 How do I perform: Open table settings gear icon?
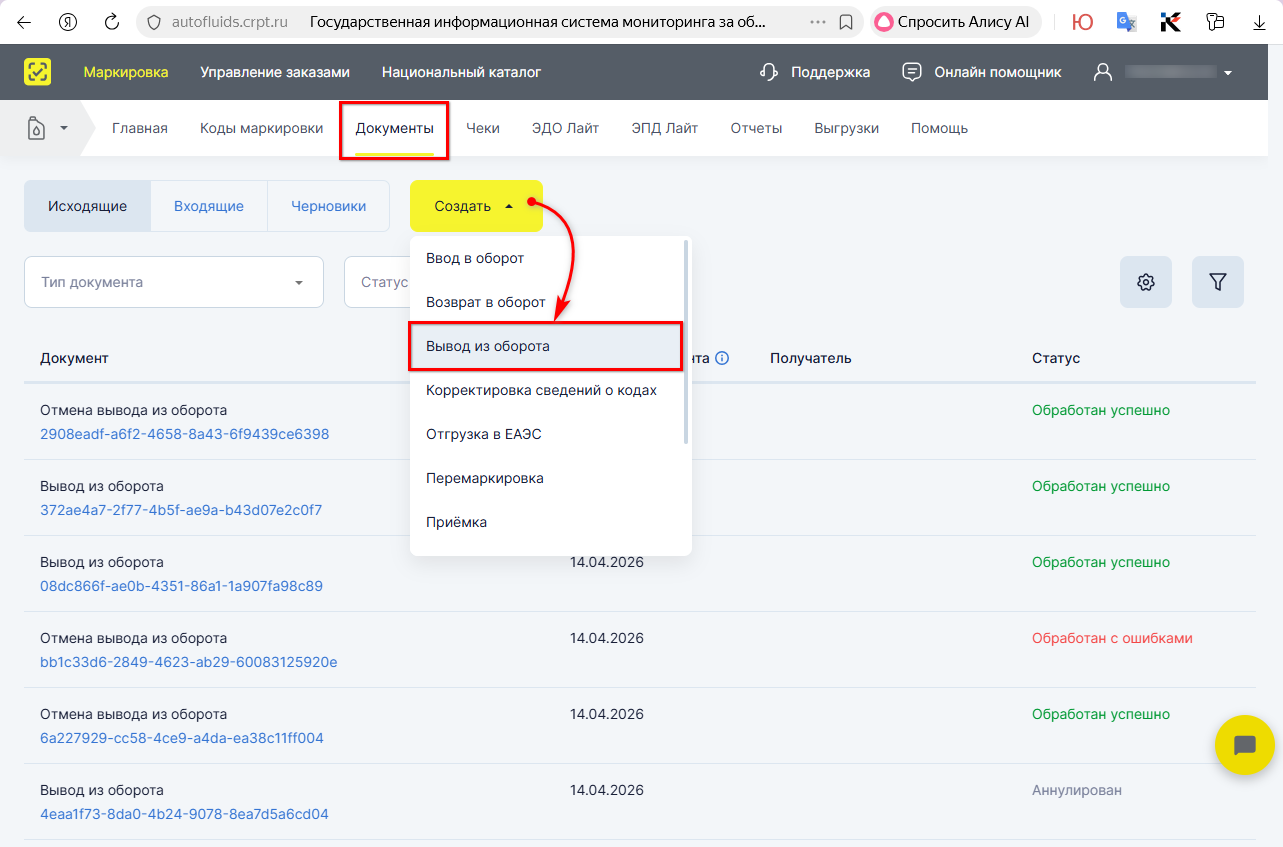point(1146,282)
